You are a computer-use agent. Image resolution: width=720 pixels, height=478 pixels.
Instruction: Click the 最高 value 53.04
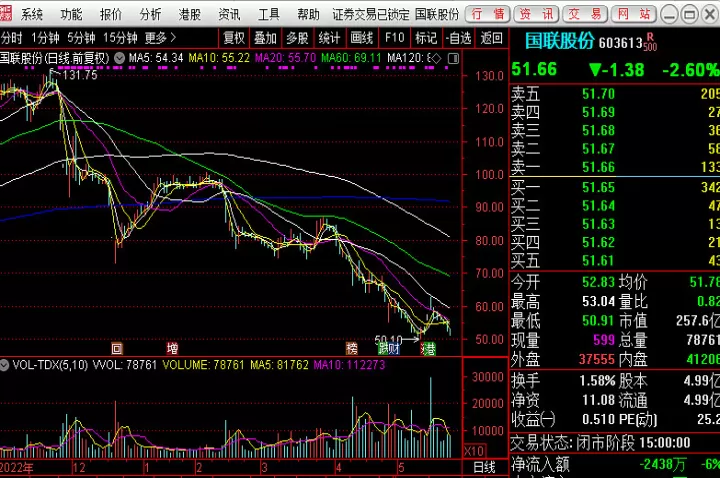click(x=598, y=302)
